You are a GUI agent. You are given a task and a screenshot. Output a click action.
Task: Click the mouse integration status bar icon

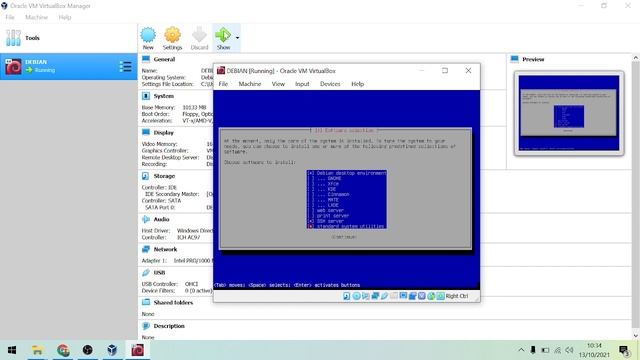coord(431,296)
